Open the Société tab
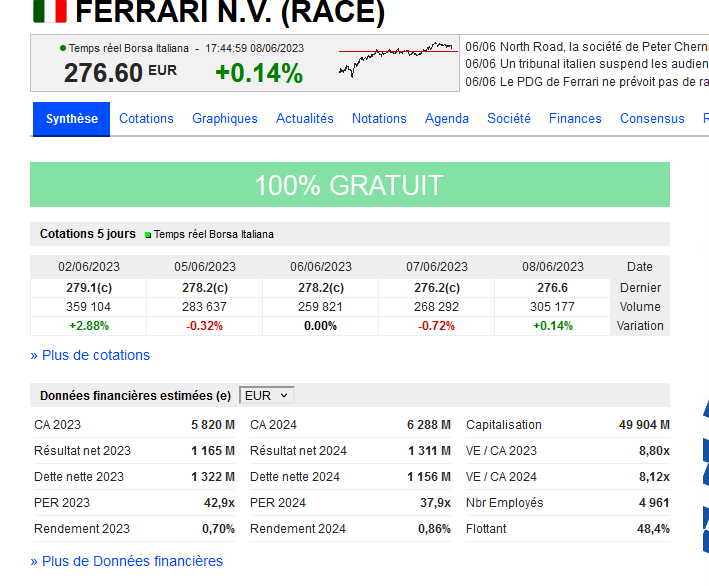 click(509, 118)
